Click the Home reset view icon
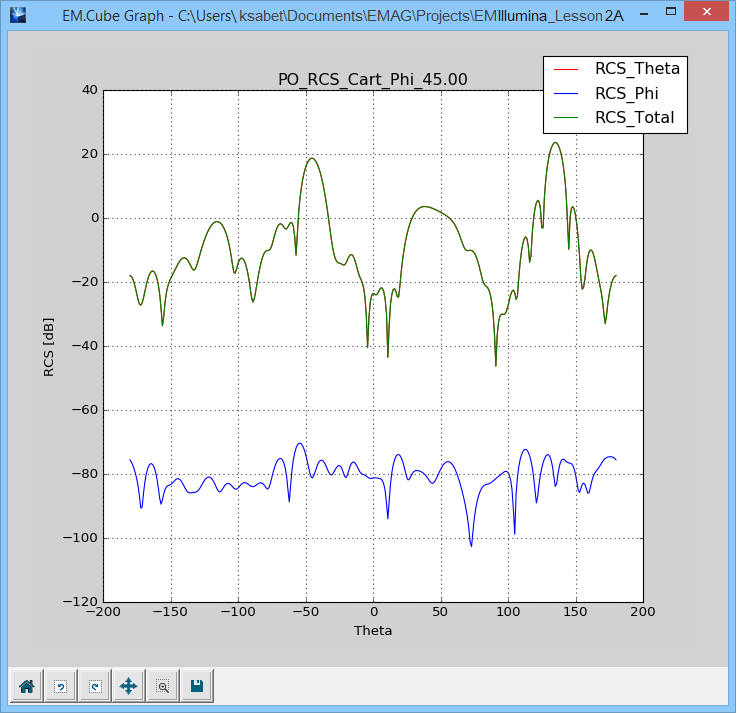 coord(27,686)
